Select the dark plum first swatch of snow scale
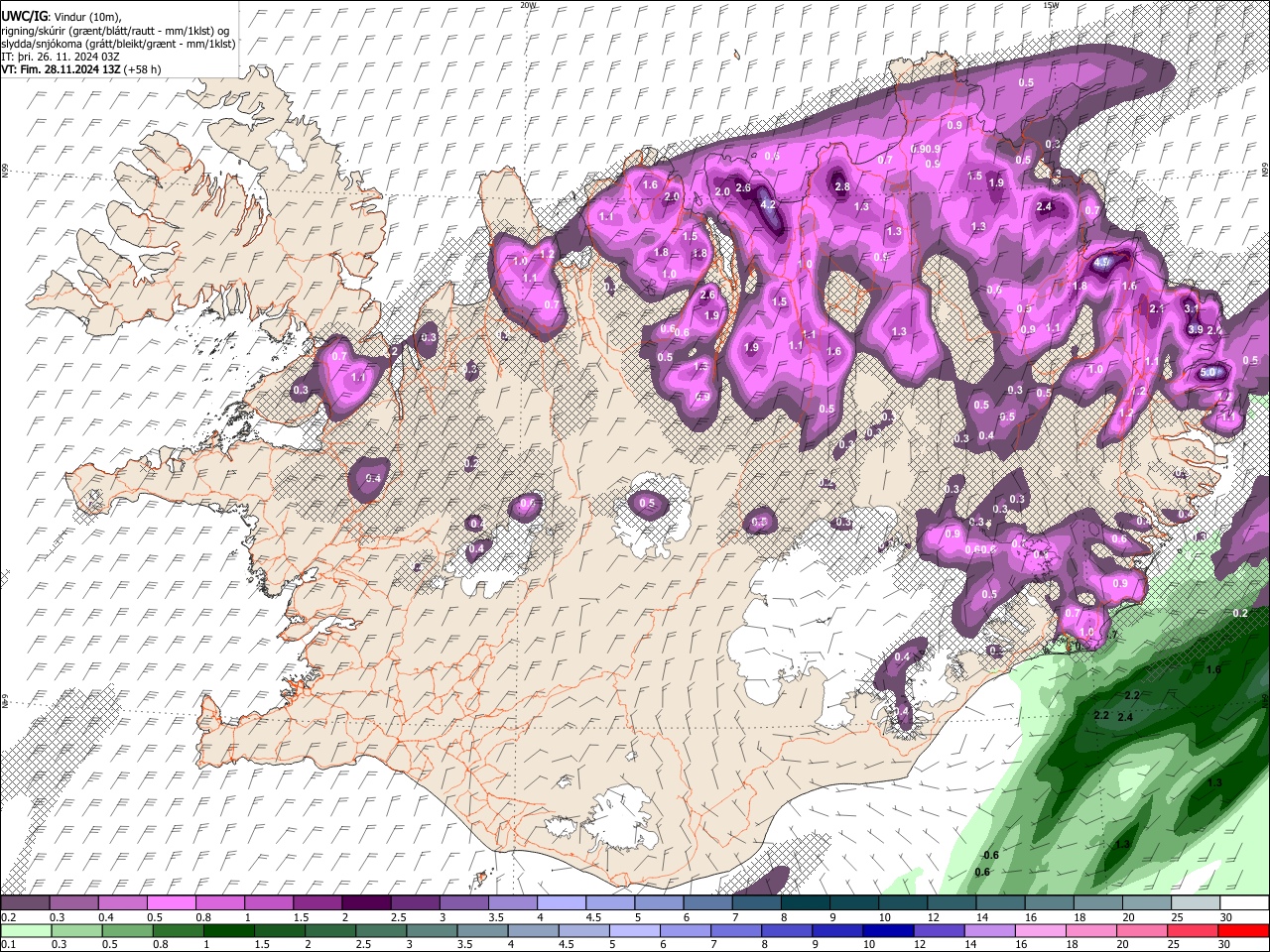Image resolution: width=1270 pixels, height=952 pixels. pyautogui.click(x=25, y=903)
